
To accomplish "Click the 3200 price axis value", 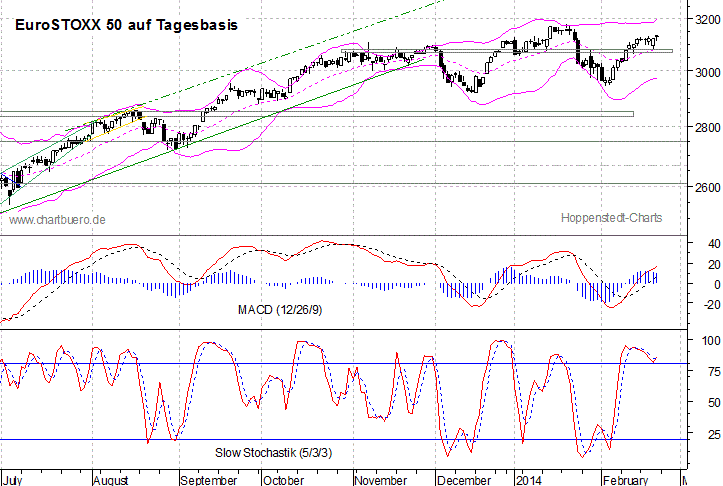I will (x=707, y=19).
